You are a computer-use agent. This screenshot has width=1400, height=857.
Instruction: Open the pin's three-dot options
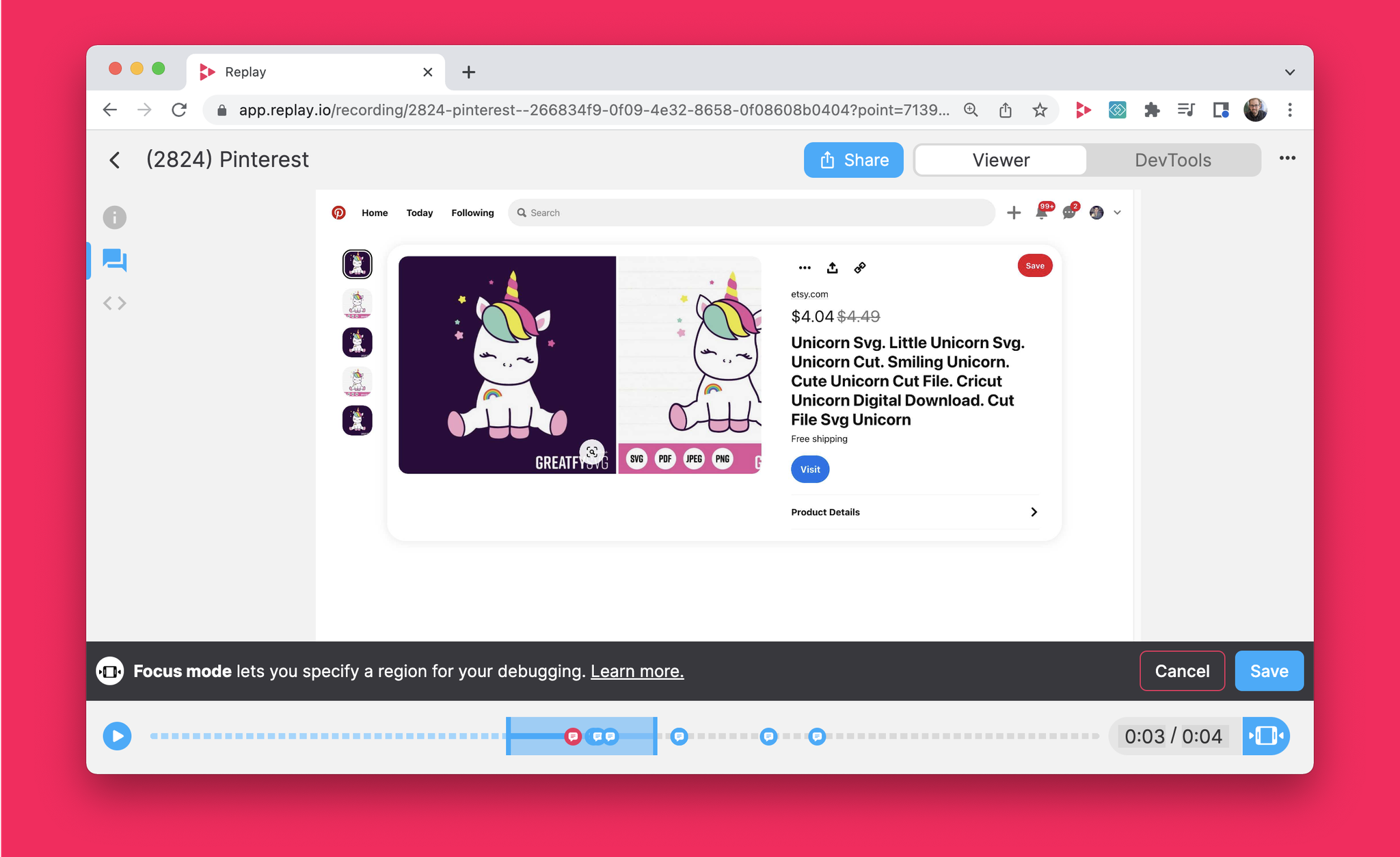805,267
